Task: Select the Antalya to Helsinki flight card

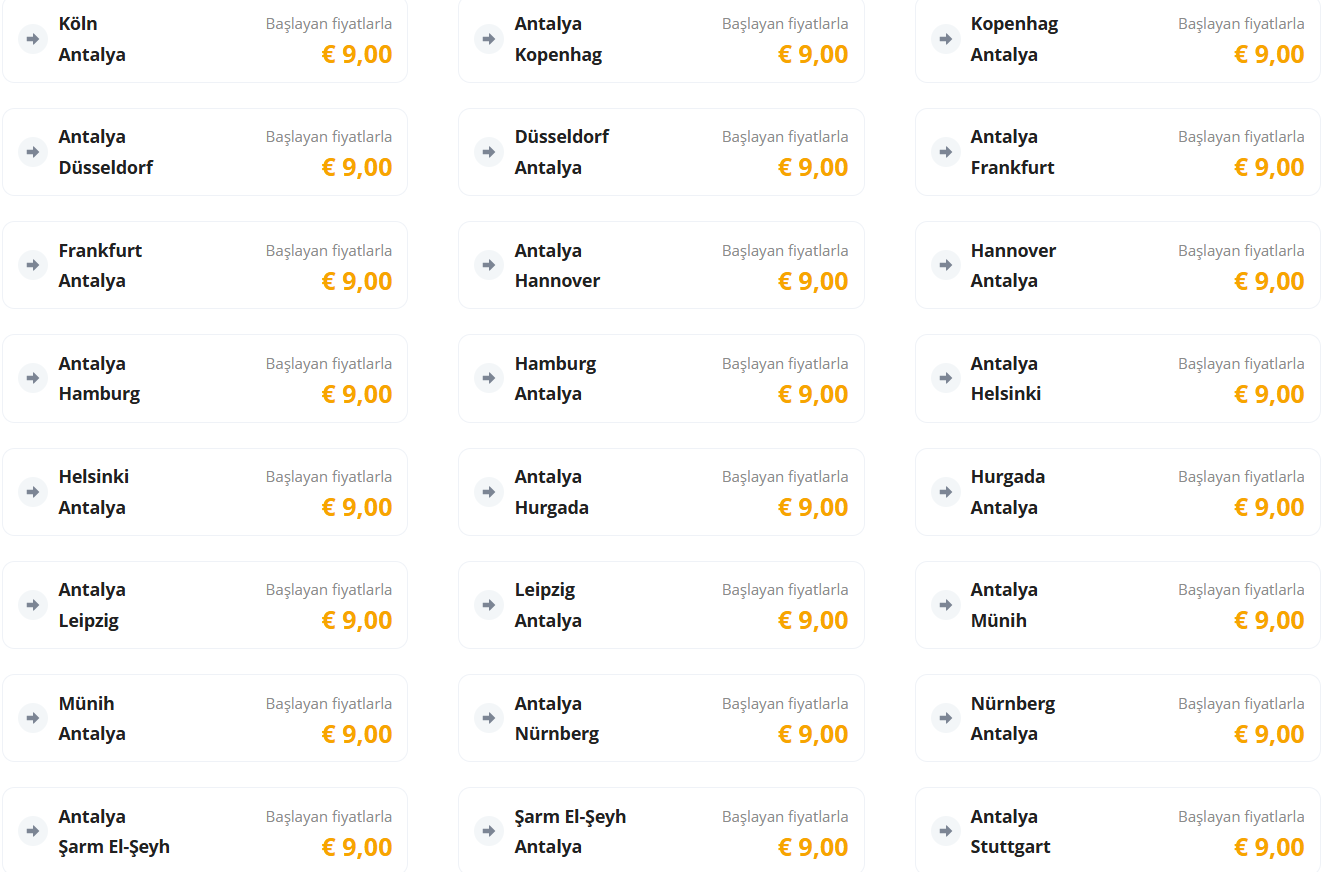Action: pyautogui.click(x=1117, y=378)
